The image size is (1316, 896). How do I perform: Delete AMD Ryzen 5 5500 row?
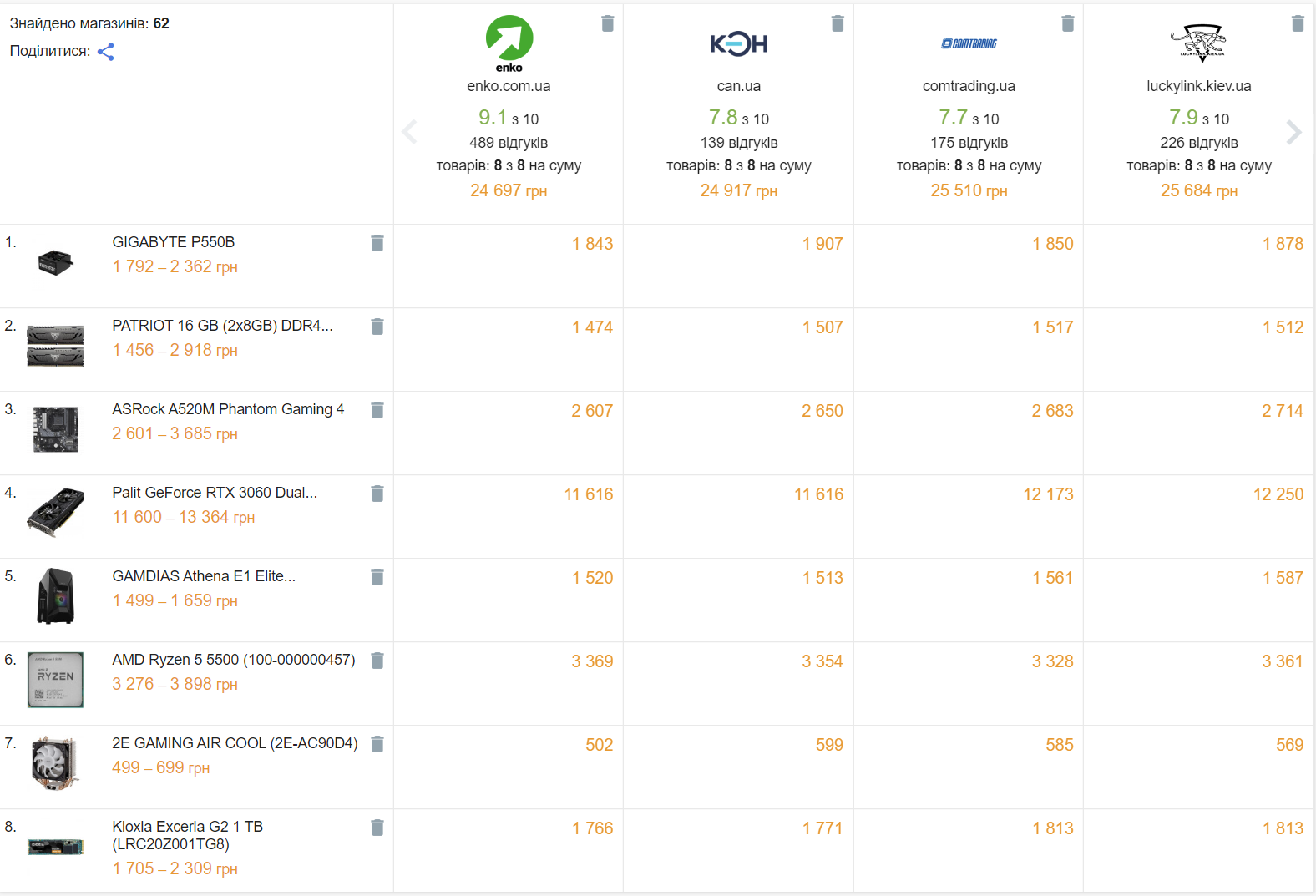[x=377, y=661]
